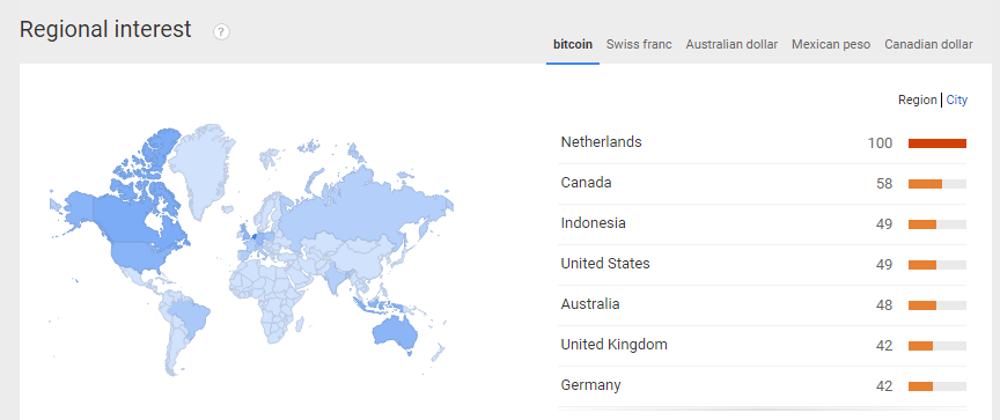This screenshot has width=1000, height=420.
Task: Click Netherlands in the region list
Action: [601, 143]
